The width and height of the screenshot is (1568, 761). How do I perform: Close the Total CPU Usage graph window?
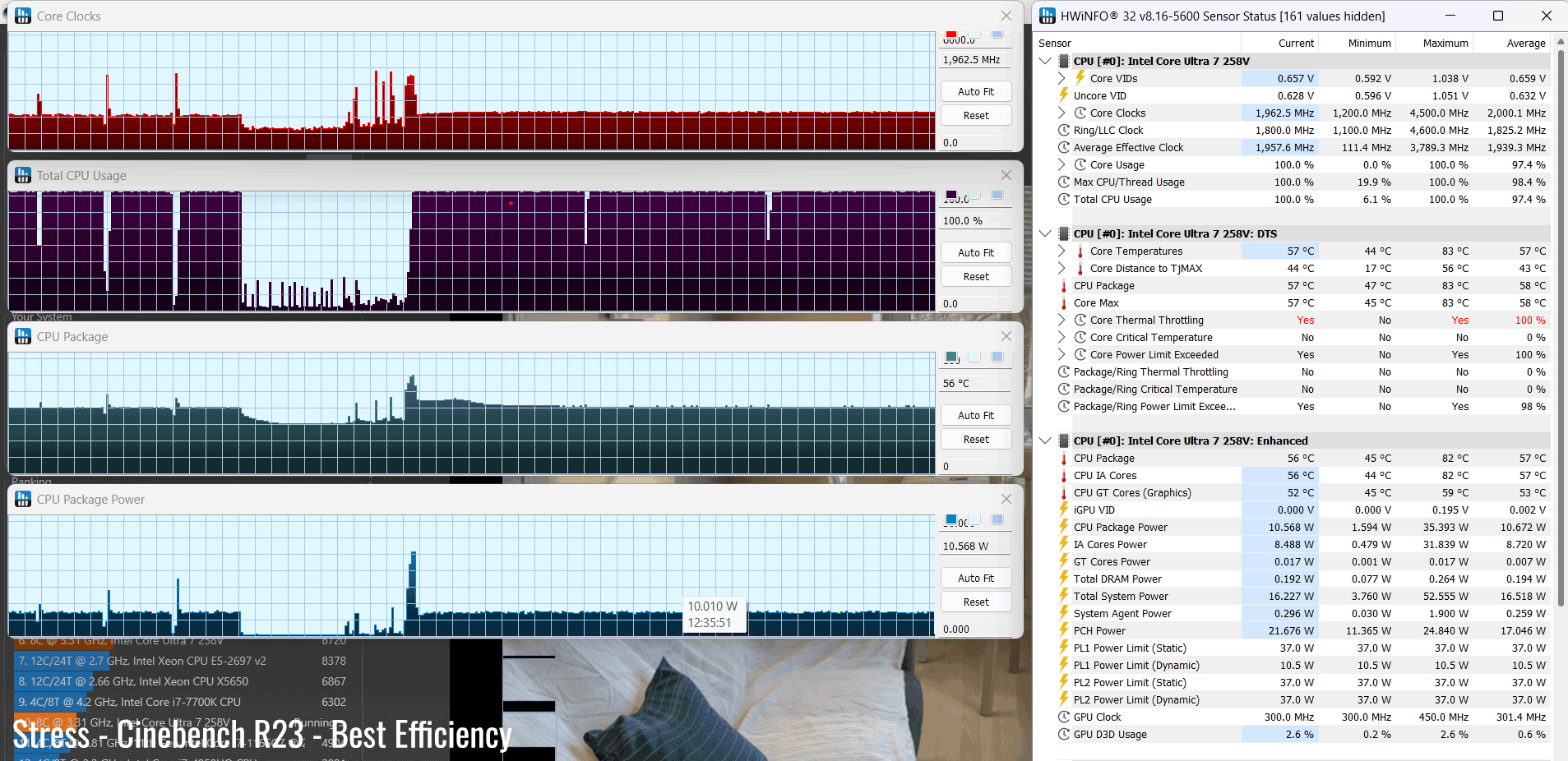tap(1006, 175)
